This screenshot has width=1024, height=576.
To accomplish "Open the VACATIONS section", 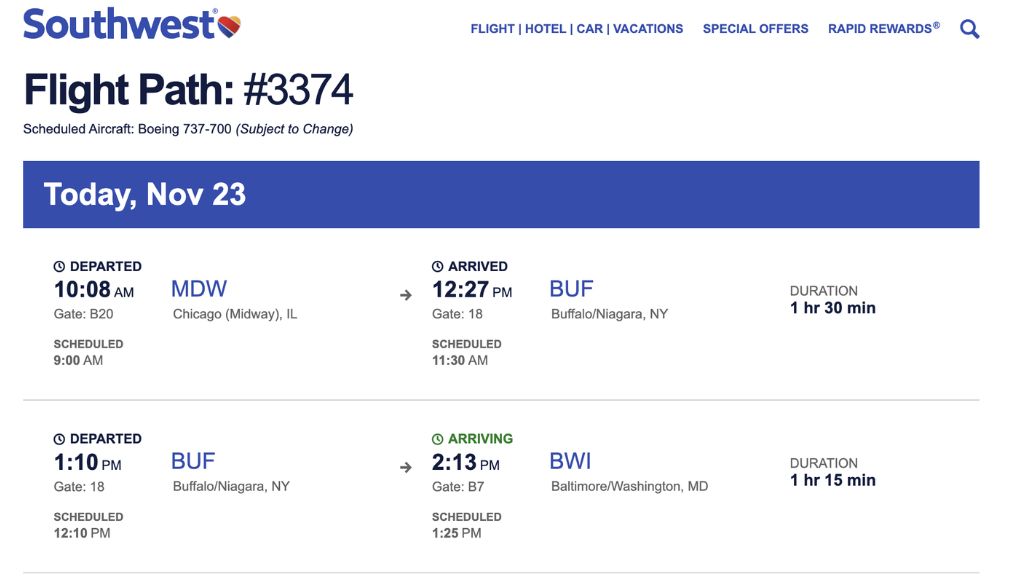I will 650,28.
